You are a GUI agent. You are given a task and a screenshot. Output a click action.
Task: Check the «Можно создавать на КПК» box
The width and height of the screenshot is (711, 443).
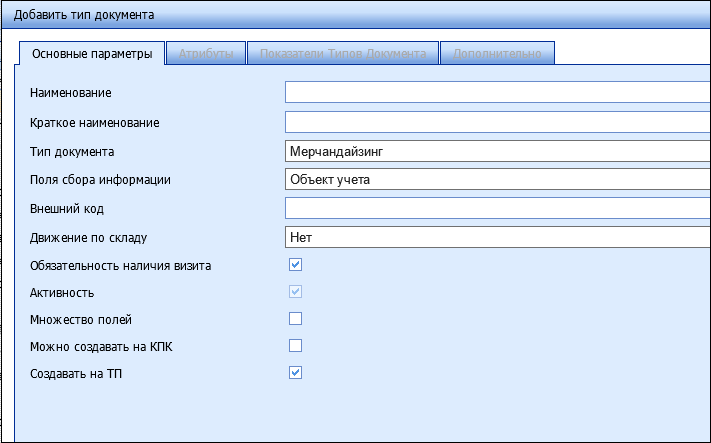[295, 346]
